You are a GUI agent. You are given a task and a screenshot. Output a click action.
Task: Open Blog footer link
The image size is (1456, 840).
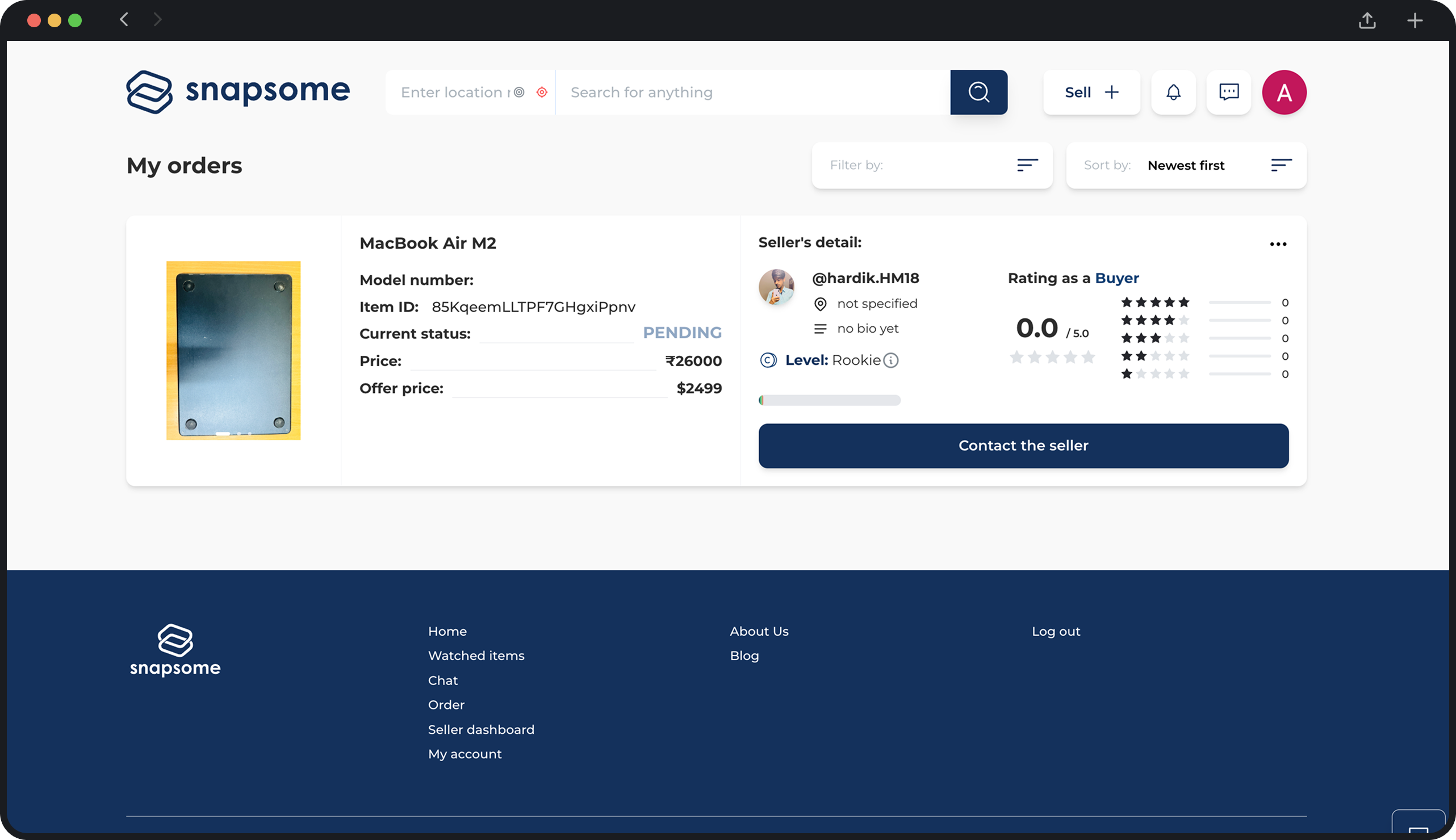click(x=744, y=656)
